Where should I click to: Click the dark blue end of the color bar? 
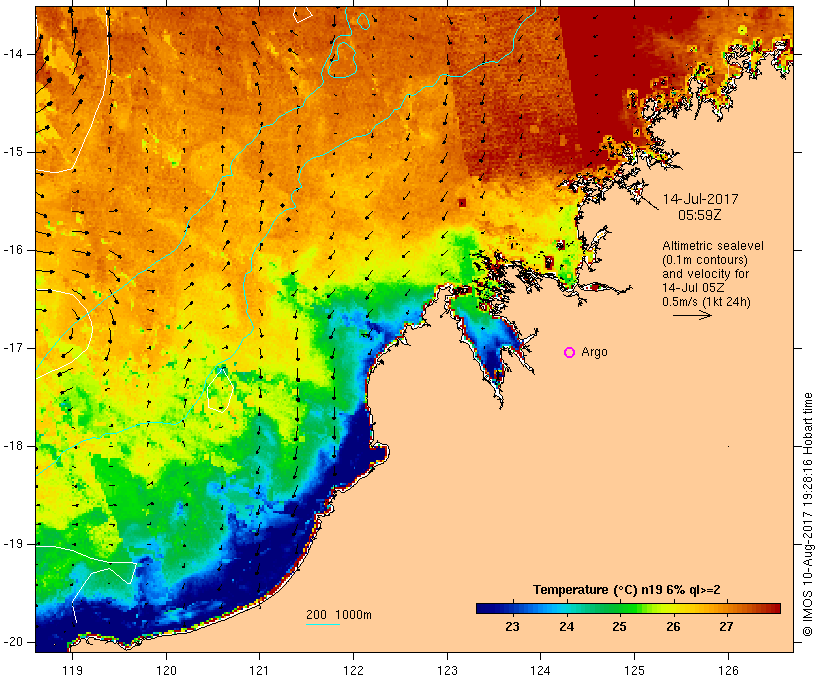[484, 608]
